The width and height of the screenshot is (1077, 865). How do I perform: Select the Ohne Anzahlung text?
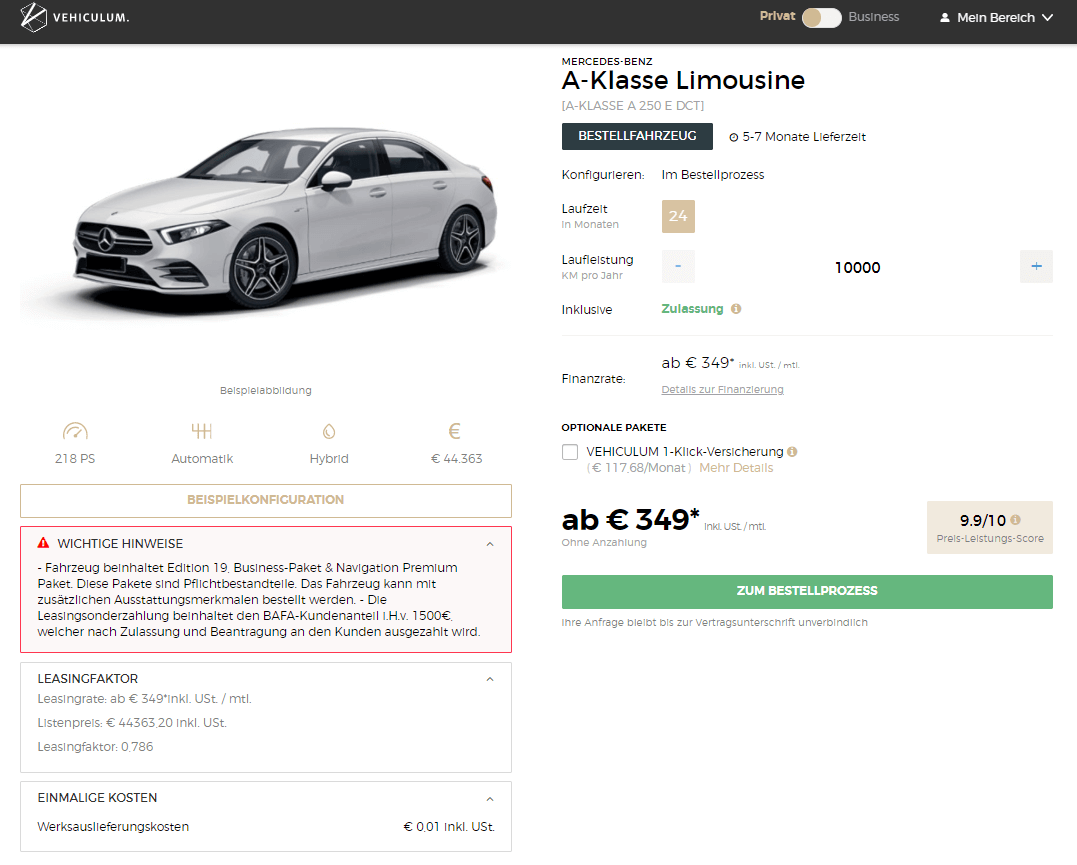(x=604, y=543)
